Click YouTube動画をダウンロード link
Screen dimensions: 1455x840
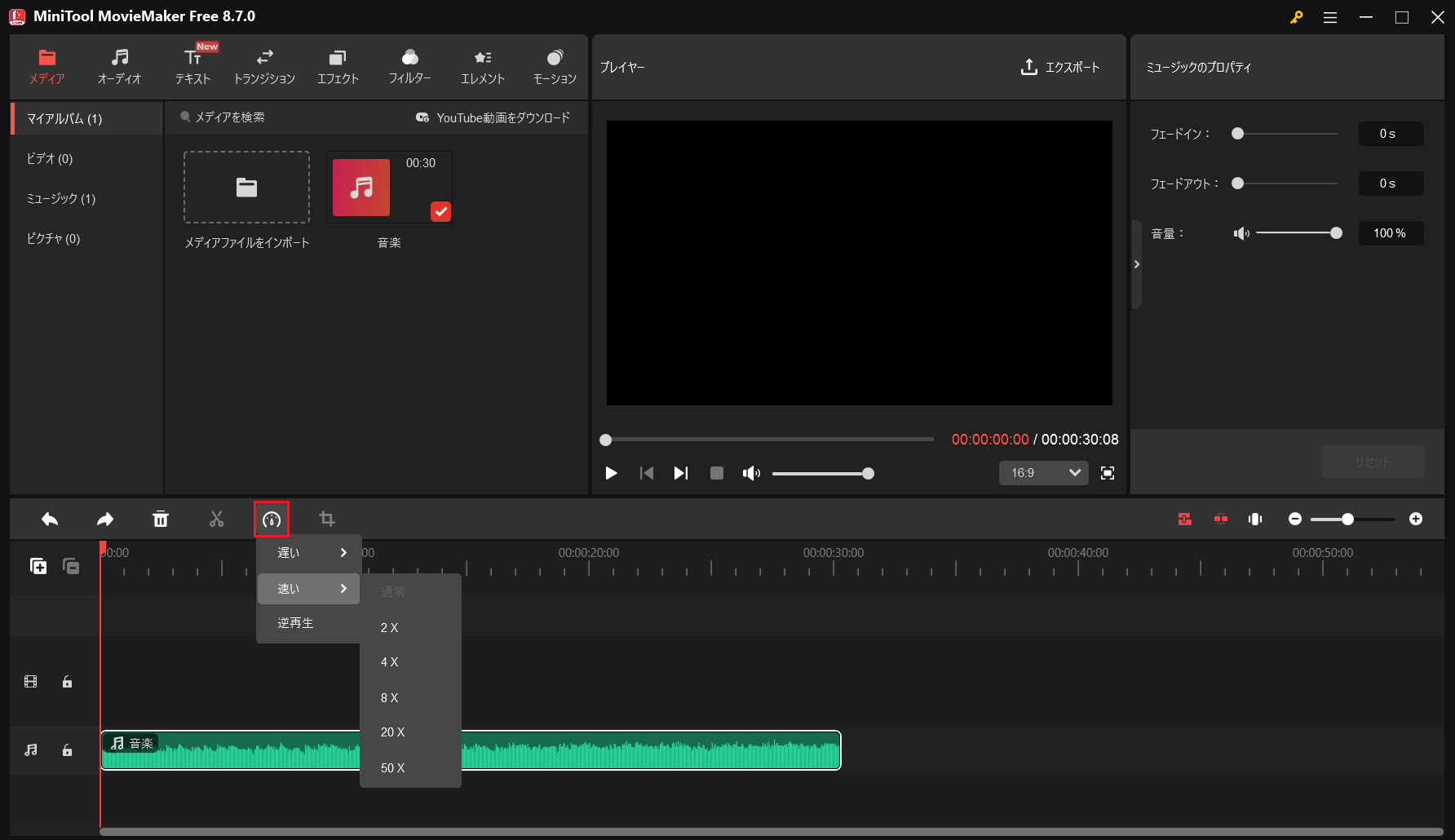[493, 117]
